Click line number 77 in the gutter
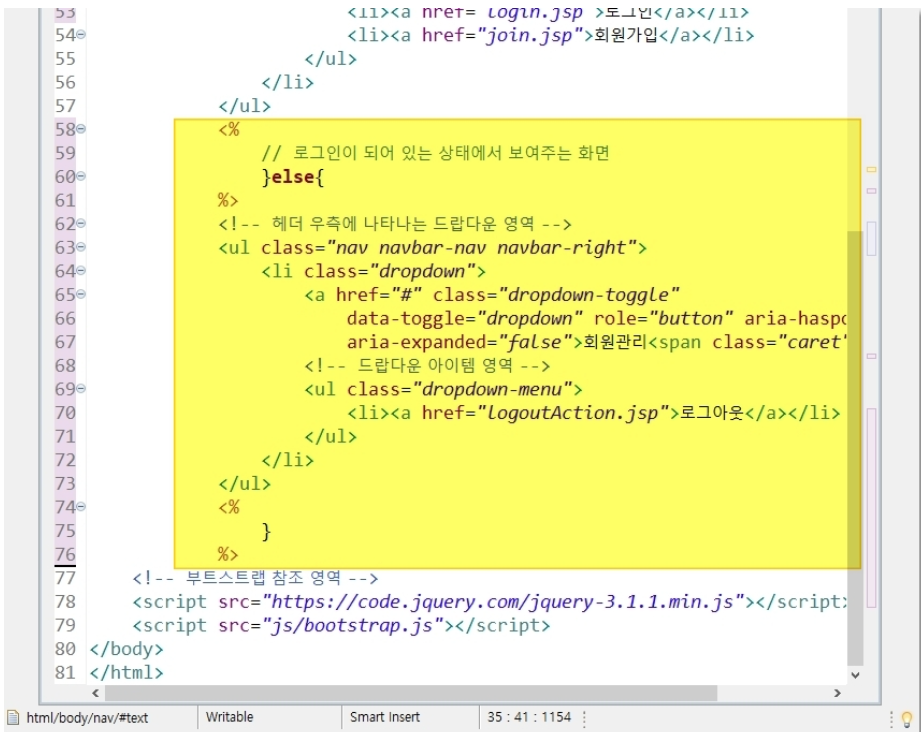921x732 pixels. pyautogui.click(x=65, y=578)
